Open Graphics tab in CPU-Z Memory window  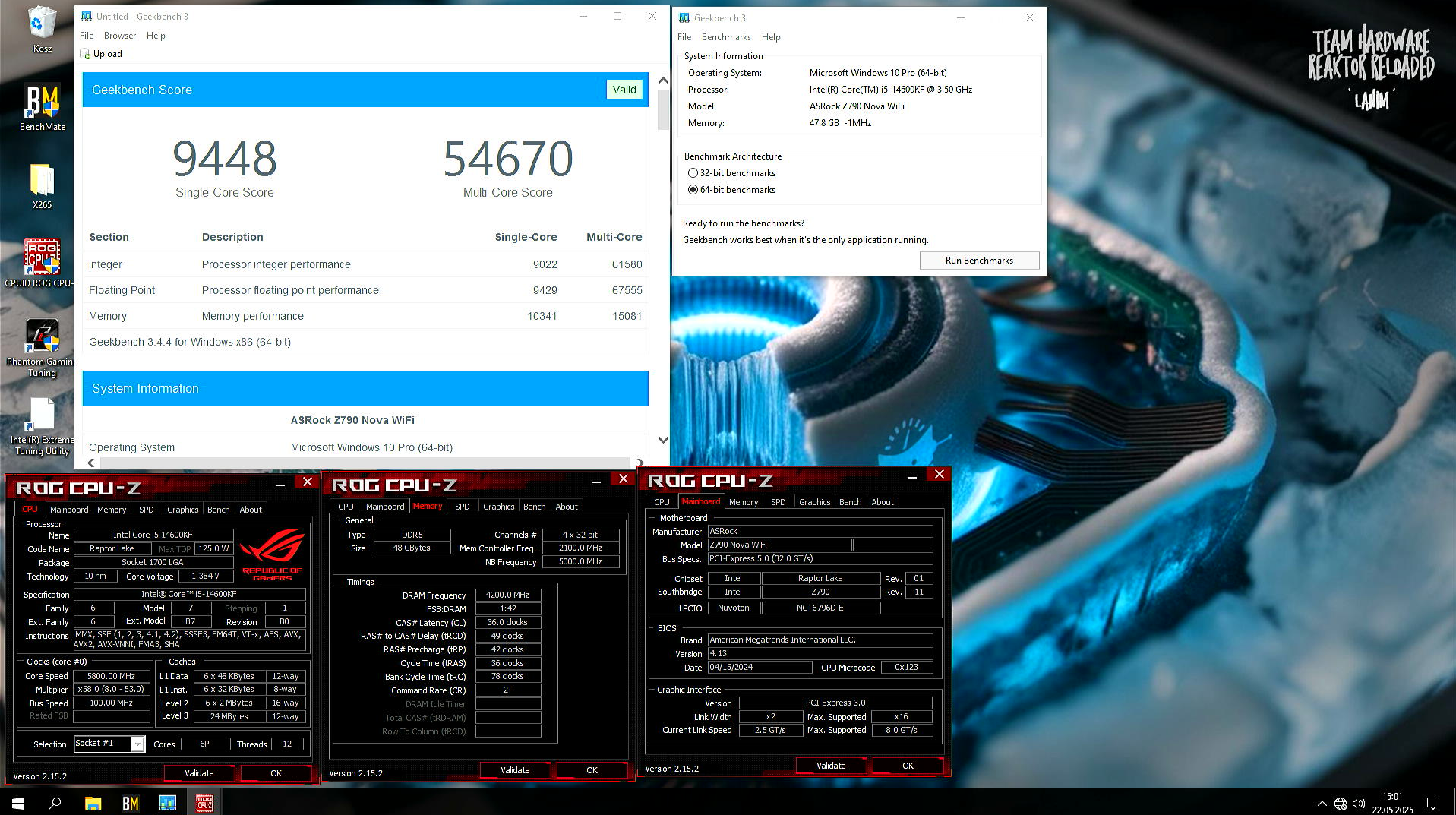click(498, 507)
